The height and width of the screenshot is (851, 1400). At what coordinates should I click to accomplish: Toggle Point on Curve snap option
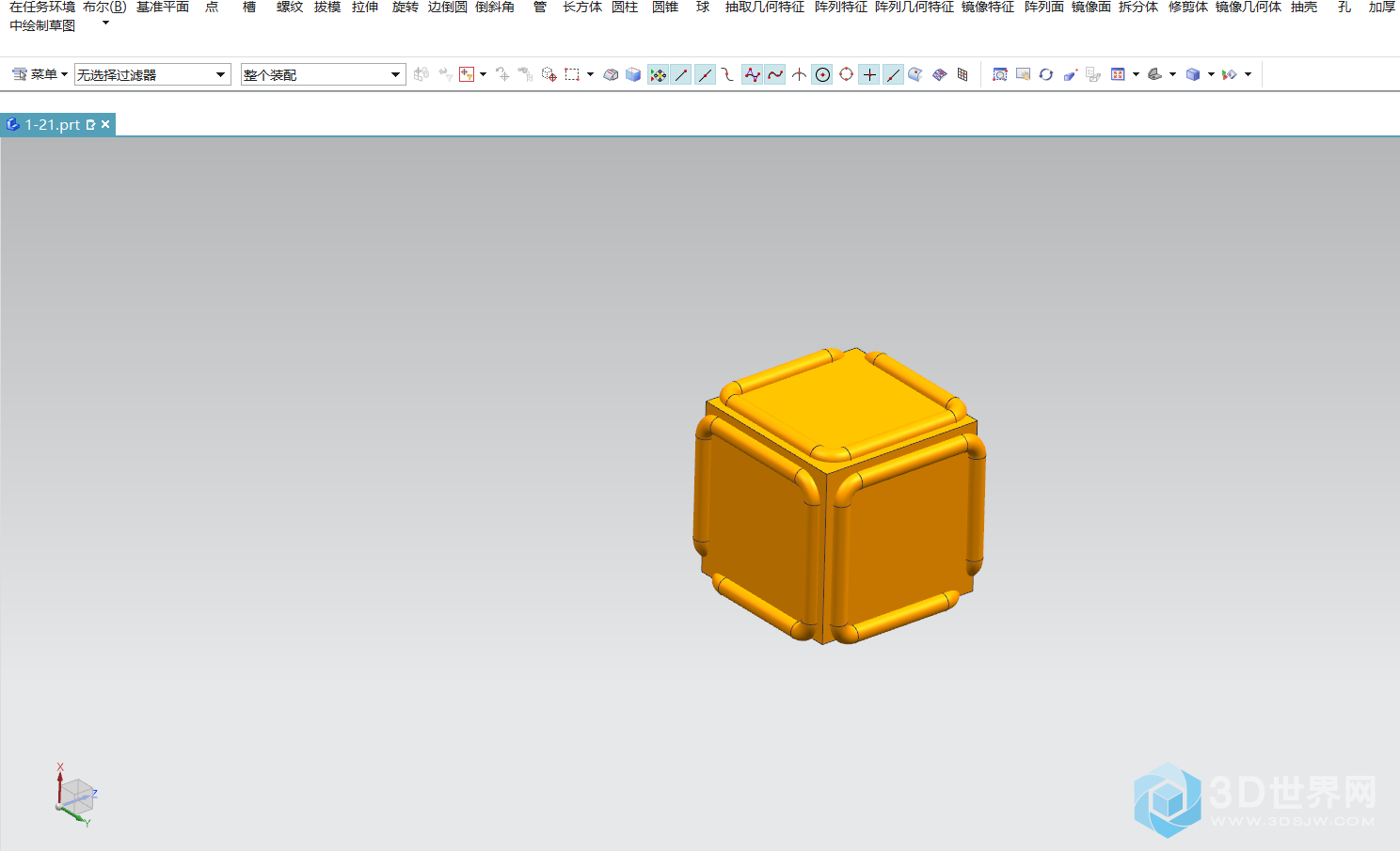tap(893, 74)
